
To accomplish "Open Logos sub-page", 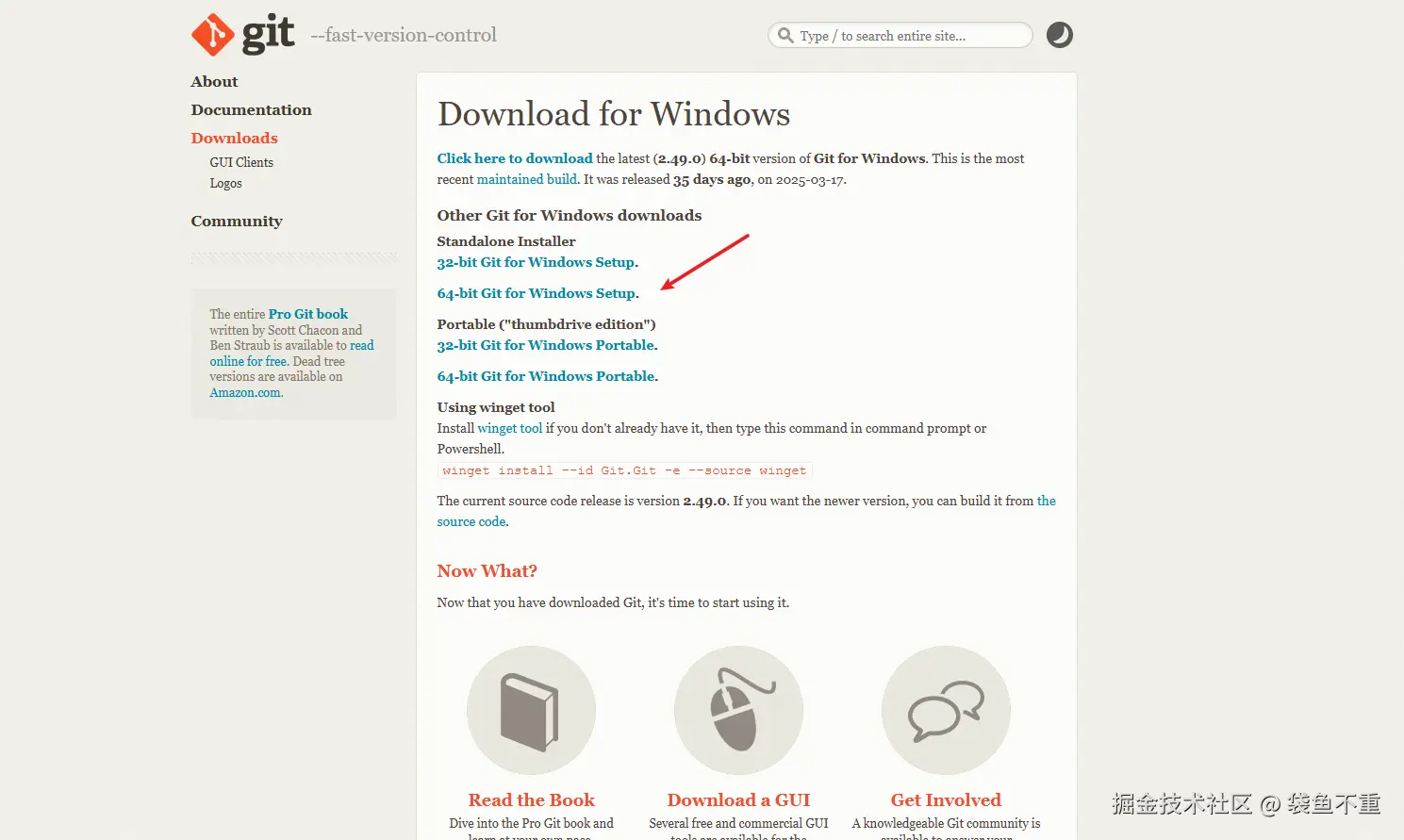I will tap(225, 183).
